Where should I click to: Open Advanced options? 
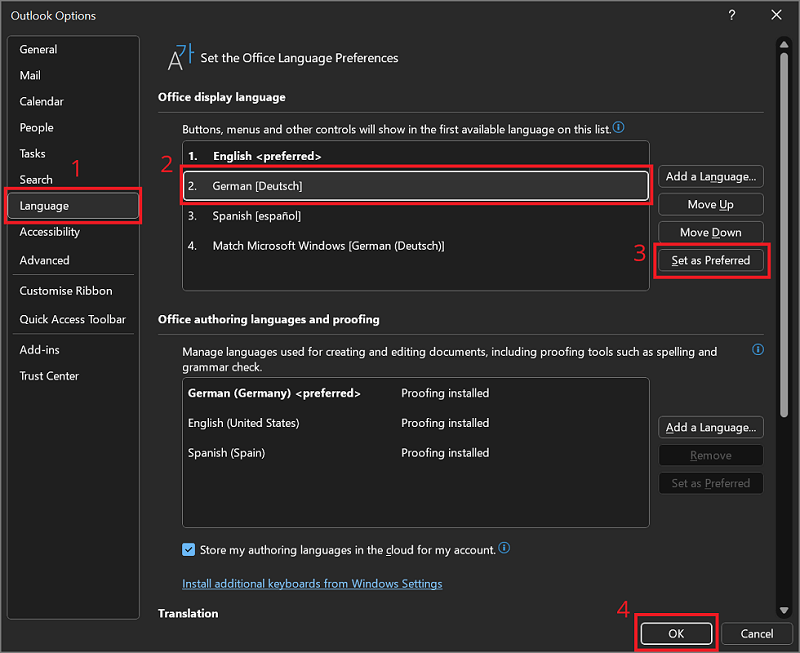(73, 260)
